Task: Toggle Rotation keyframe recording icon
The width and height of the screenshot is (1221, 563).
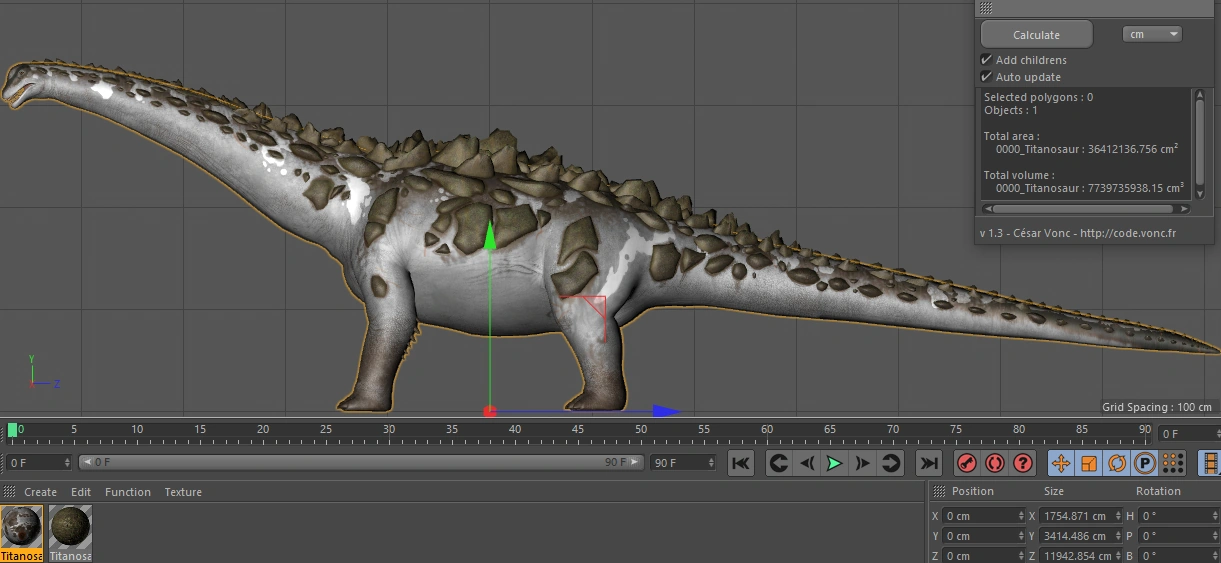Action: point(1117,463)
